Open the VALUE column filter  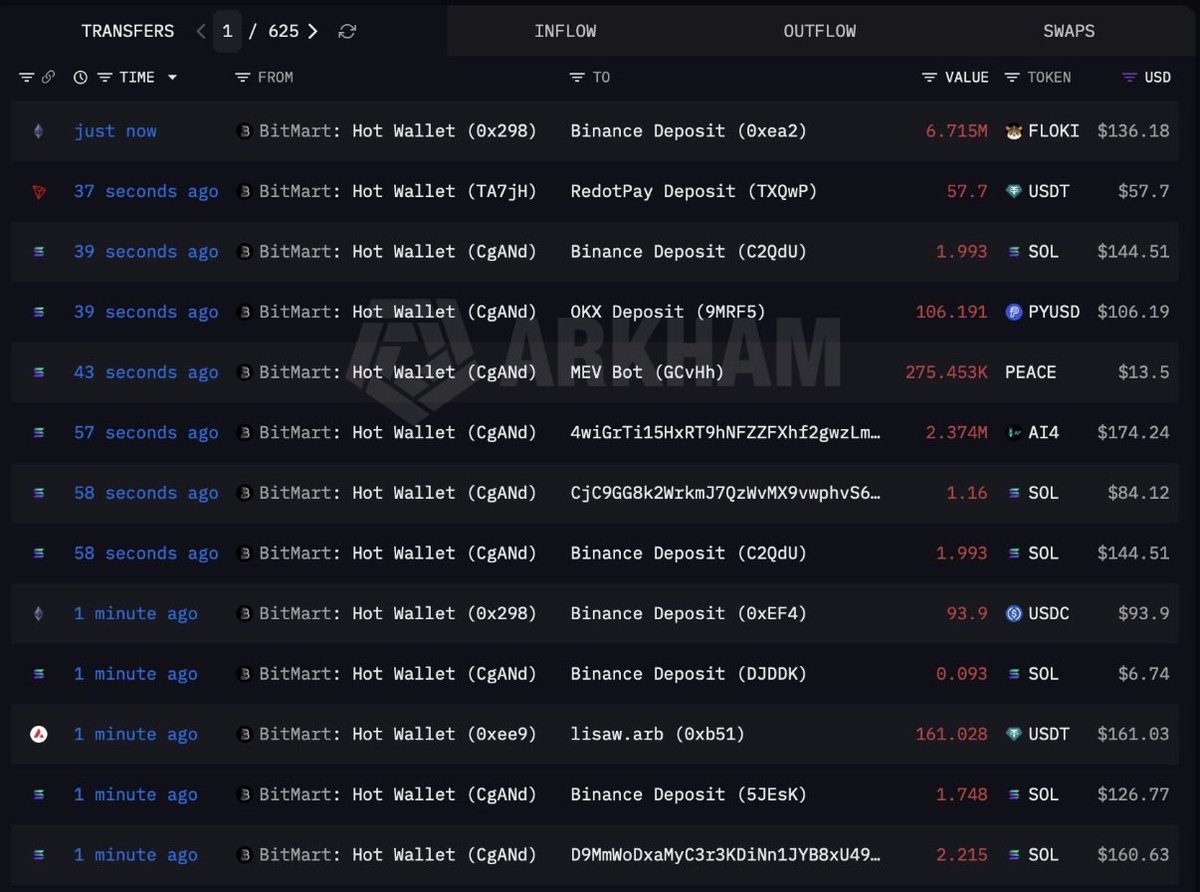tap(929, 77)
